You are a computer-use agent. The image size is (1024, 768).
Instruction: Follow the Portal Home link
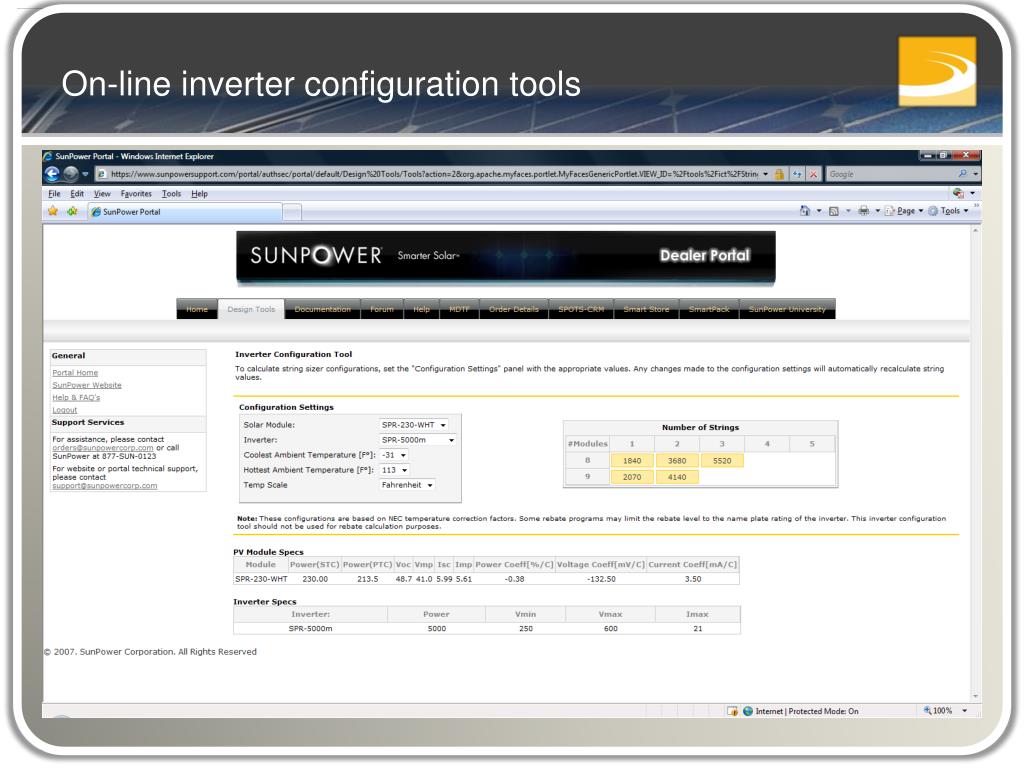click(x=75, y=373)
